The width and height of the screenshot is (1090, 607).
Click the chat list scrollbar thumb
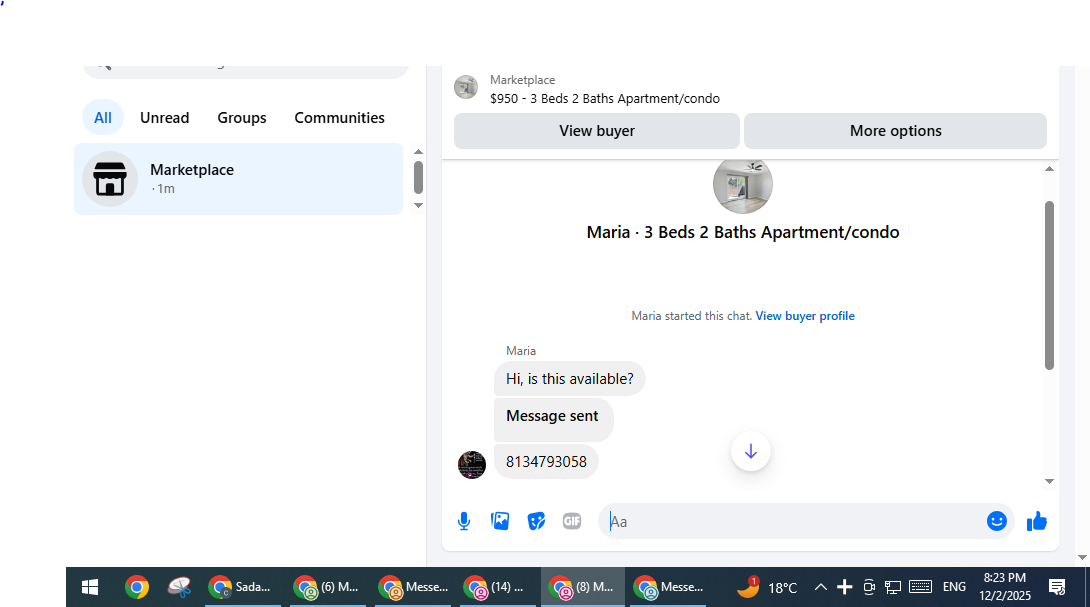[418, 177]
